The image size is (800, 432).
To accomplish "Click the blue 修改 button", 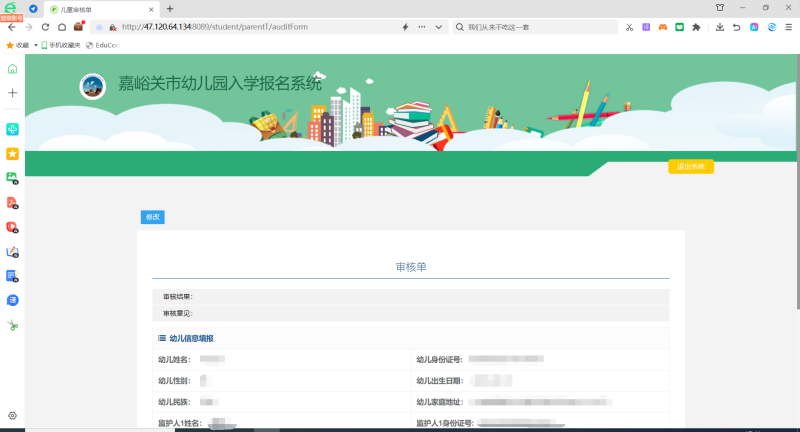I will (x=152, y=217).
